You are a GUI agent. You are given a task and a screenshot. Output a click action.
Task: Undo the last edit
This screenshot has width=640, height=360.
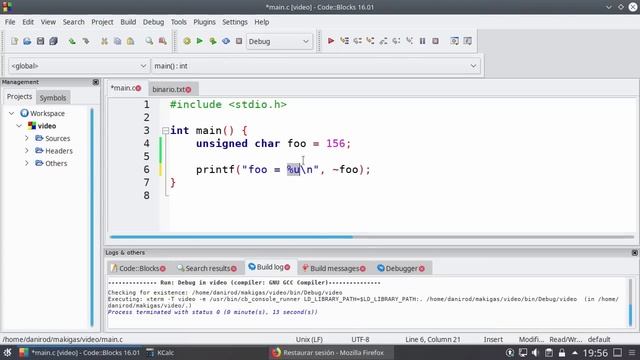click(72, 41)
